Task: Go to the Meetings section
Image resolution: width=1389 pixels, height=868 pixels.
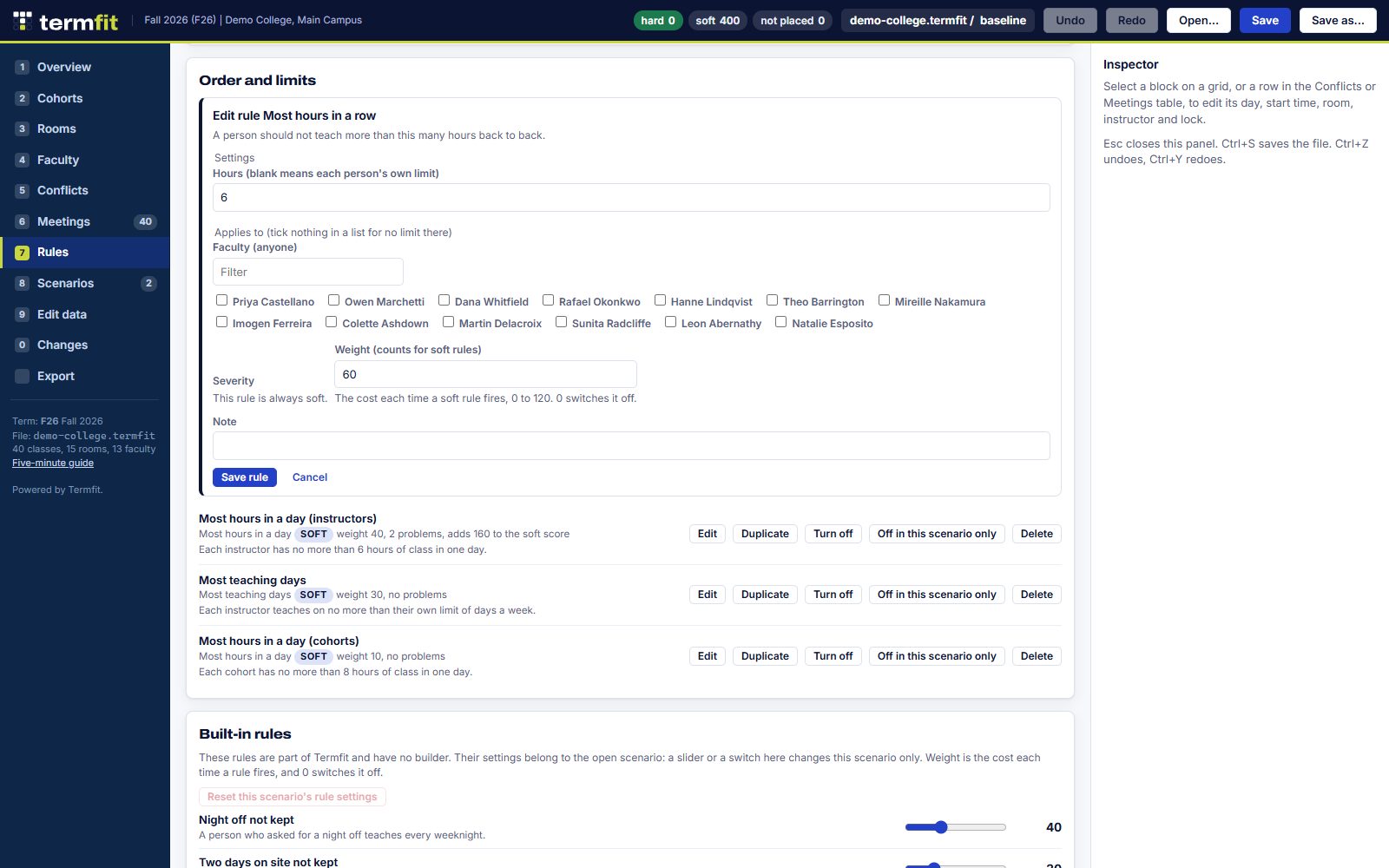Action: pyautogui.click(x=85, y=221)
